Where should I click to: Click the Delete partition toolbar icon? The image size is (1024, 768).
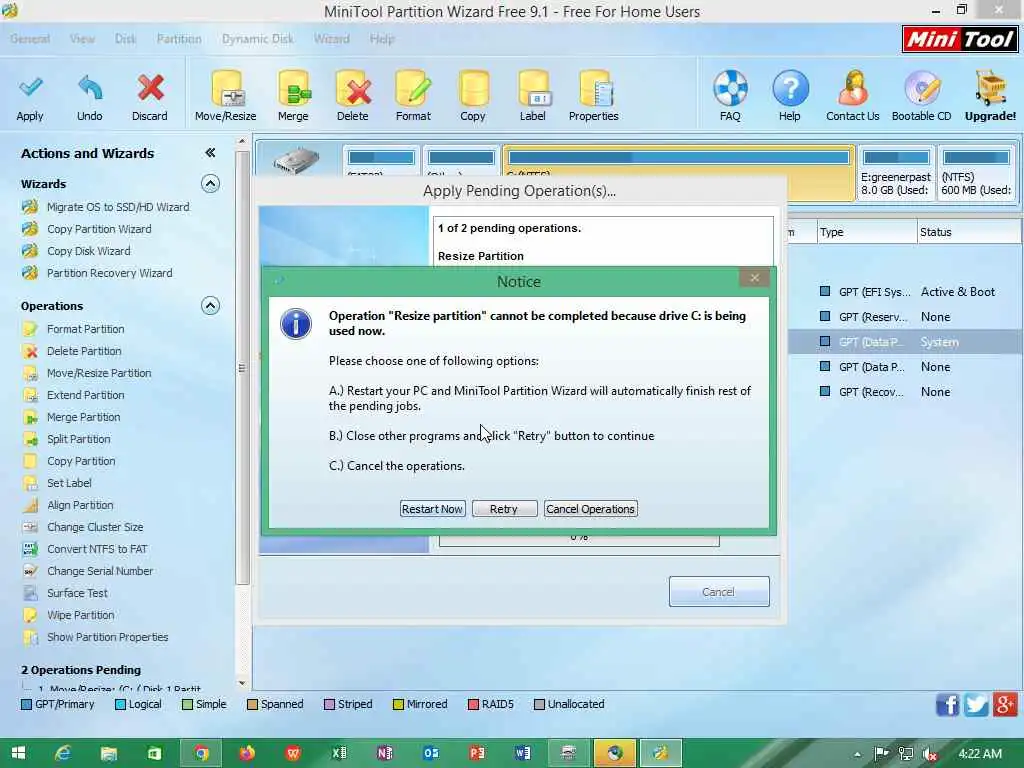(353, 89)
